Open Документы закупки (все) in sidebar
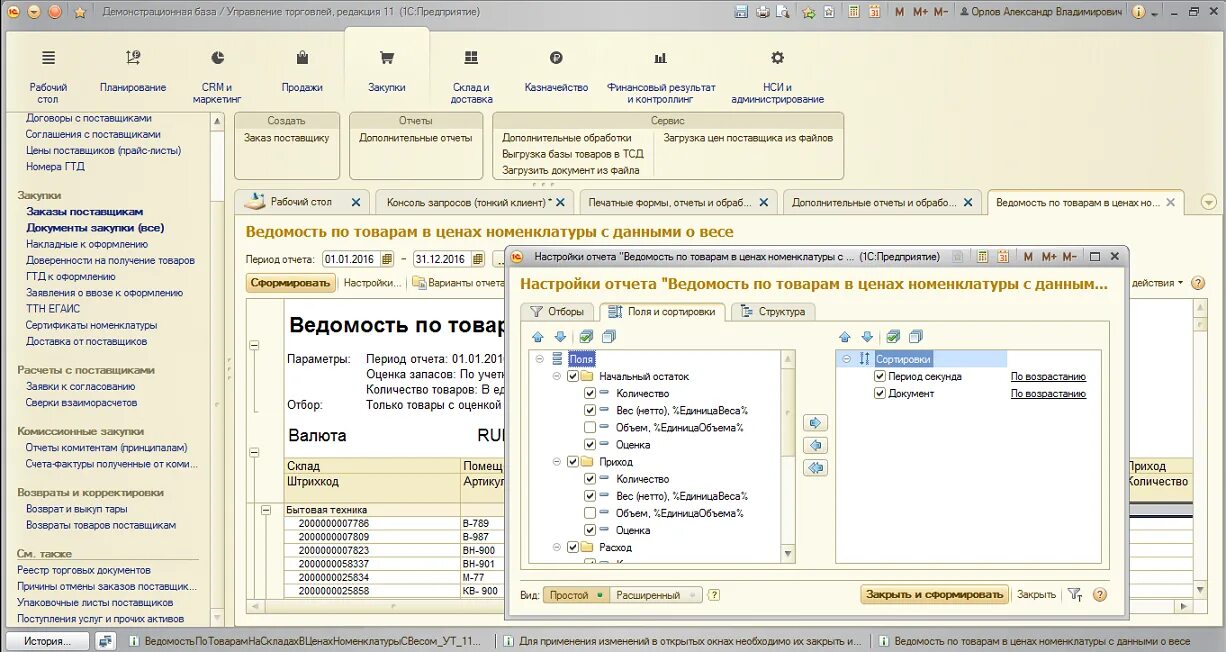This screenshot has height=652, width=1226. (x=95, y=228)
